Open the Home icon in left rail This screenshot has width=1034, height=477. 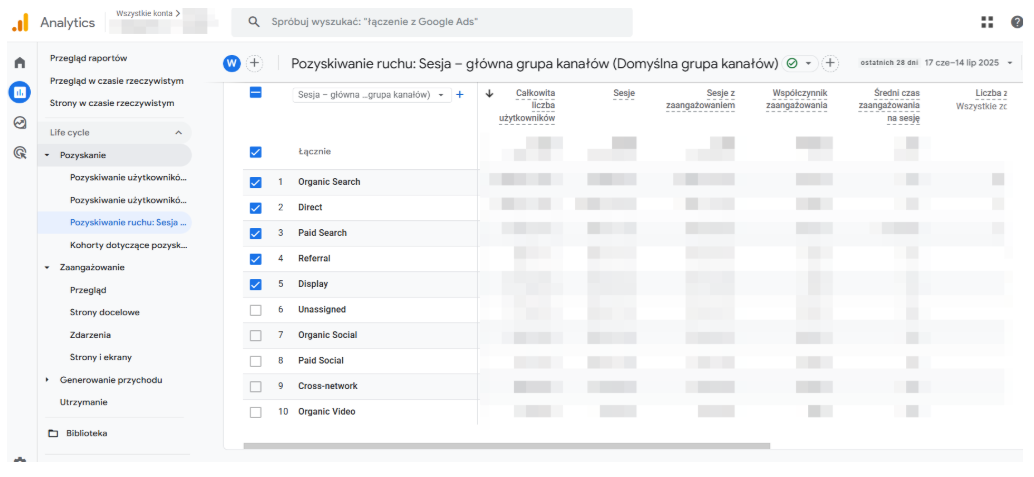20,63
